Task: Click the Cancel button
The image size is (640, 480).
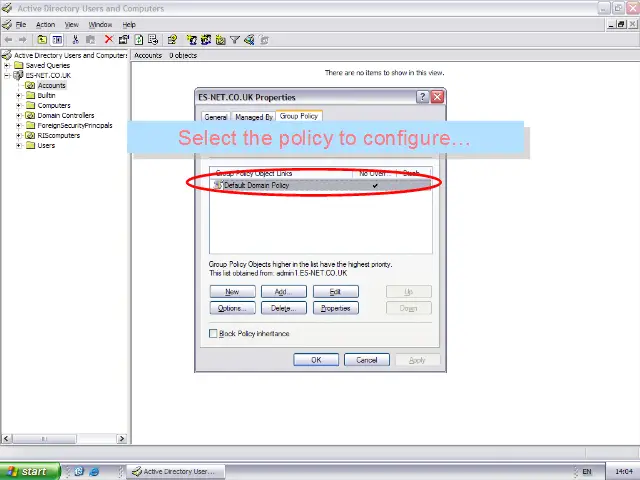Action: coord(367,360)
